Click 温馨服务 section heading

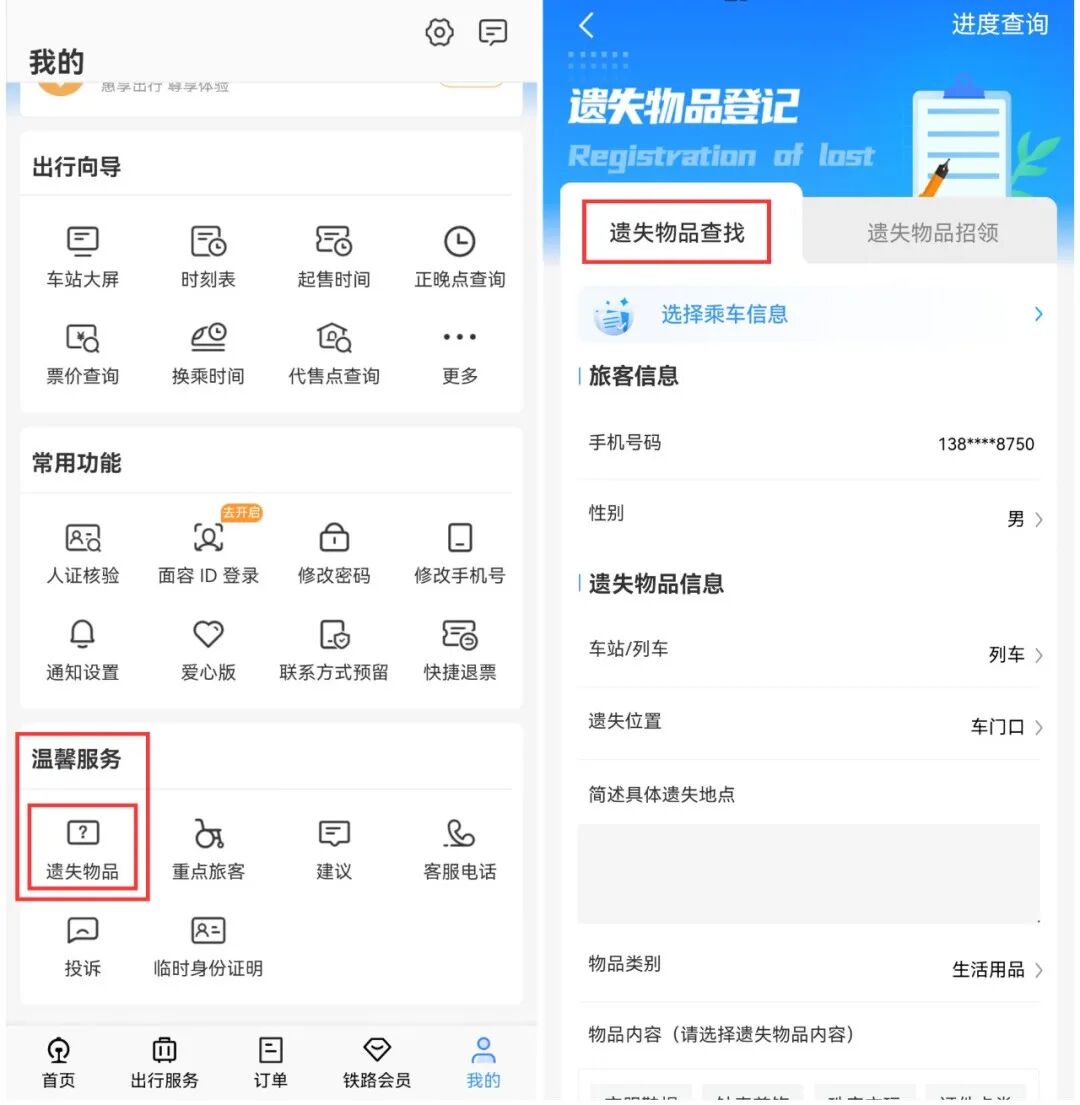click(76, 760)
